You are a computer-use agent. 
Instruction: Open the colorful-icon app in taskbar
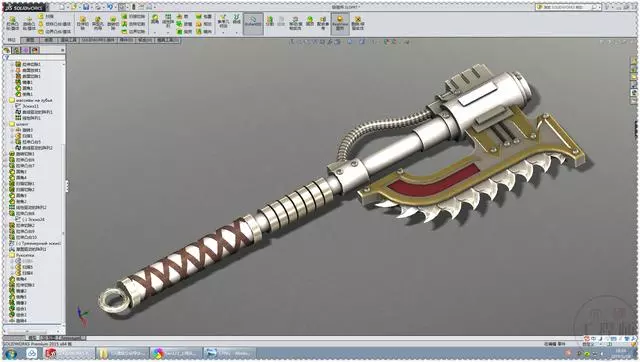tap(176, 353)
